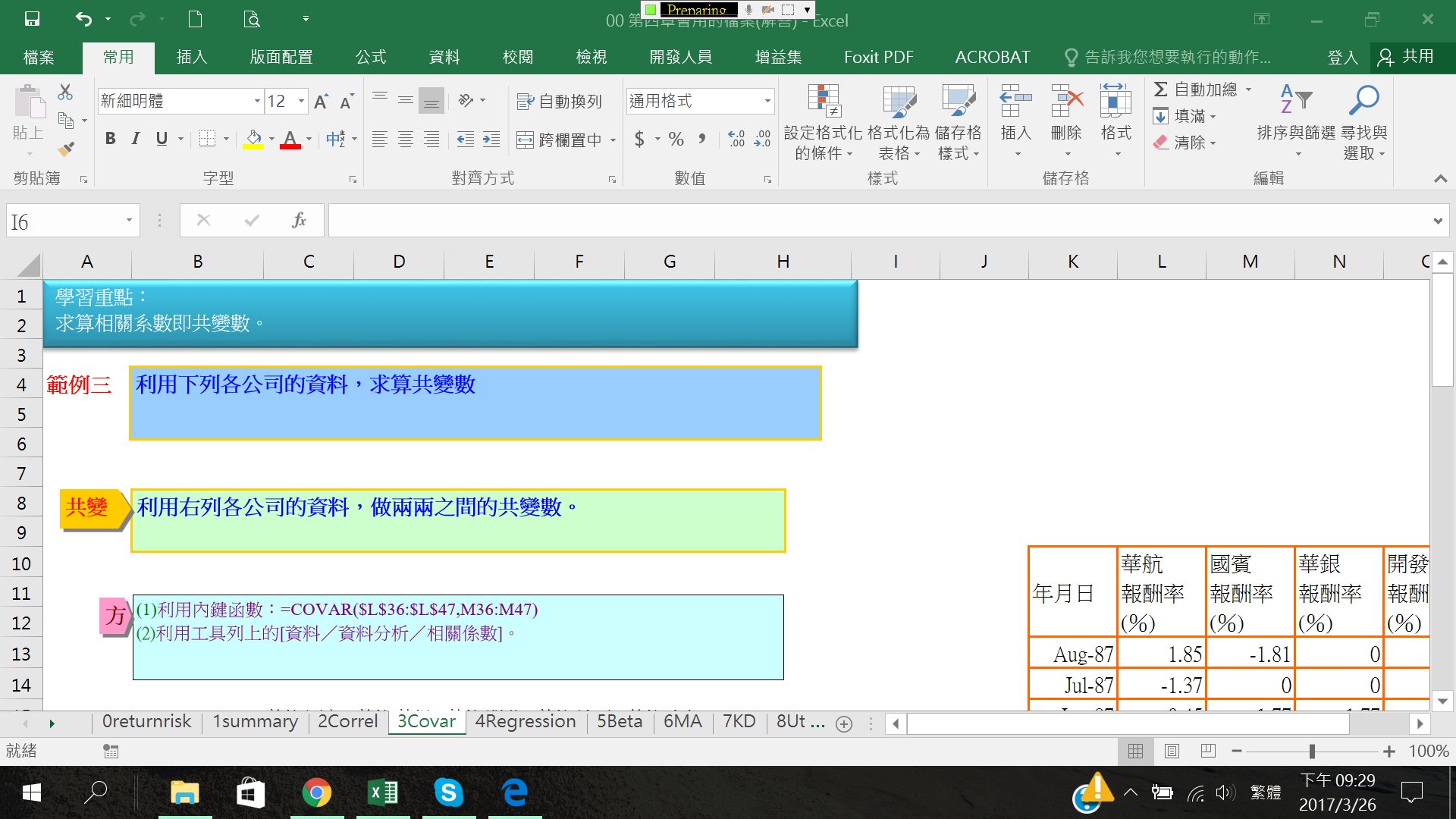Toggle Merge and Center (跨欄置中)
1456x819 pixels.
[559, 140]
